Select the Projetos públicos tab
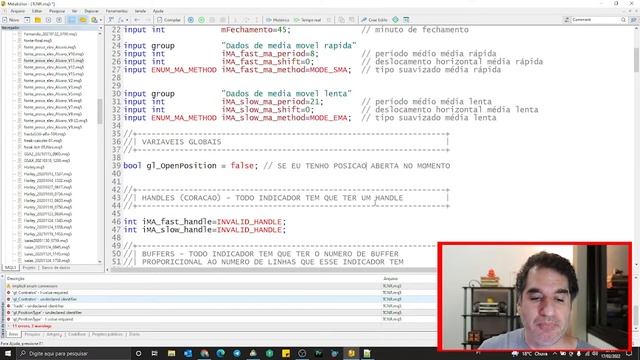Image resolution: width=640 pixels, height=360 pixels. pos(107,334)
